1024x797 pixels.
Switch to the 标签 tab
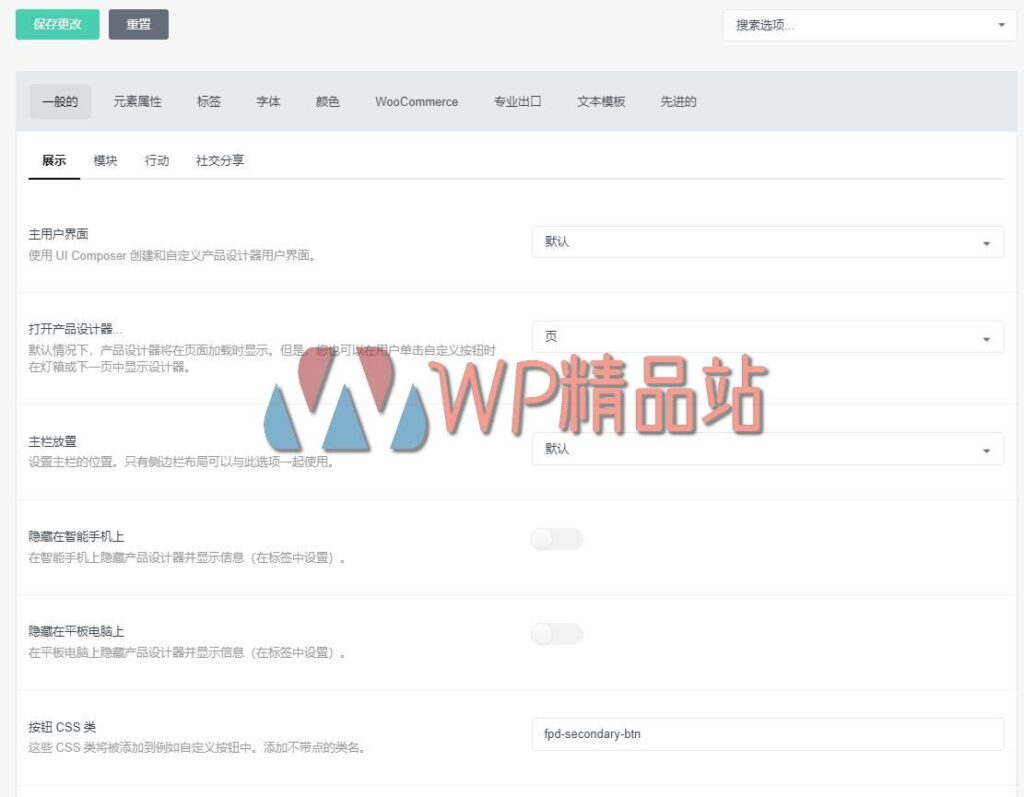208,101
